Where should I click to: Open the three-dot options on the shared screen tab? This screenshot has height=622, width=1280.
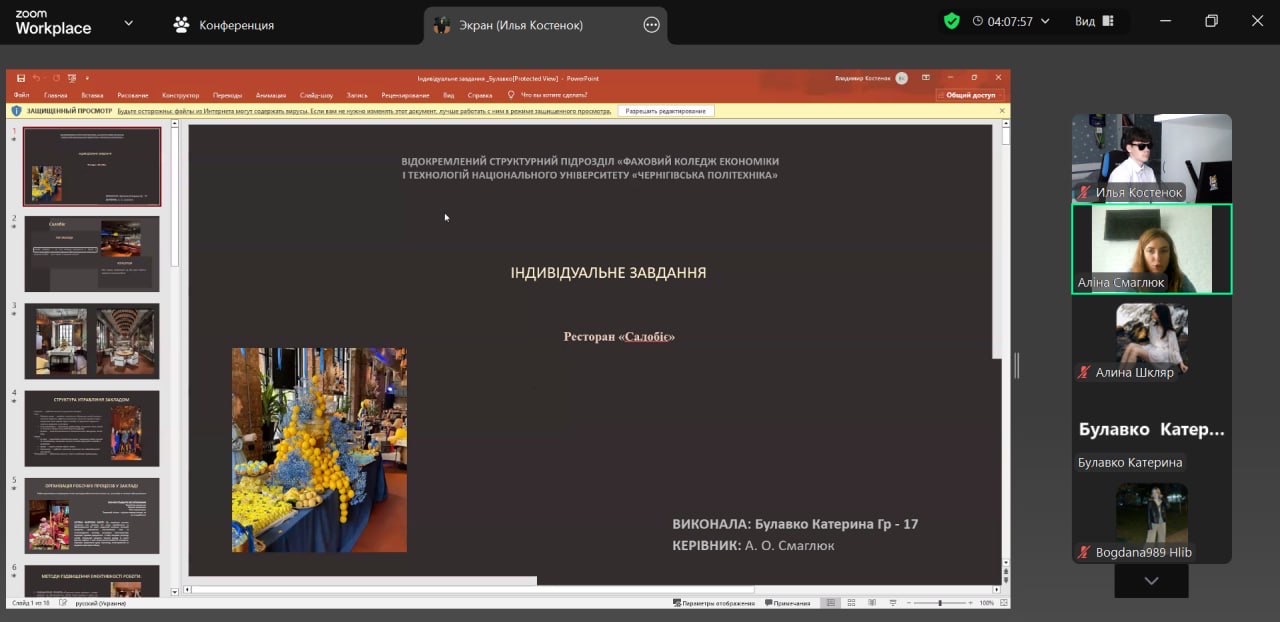[x=652, y=25]
